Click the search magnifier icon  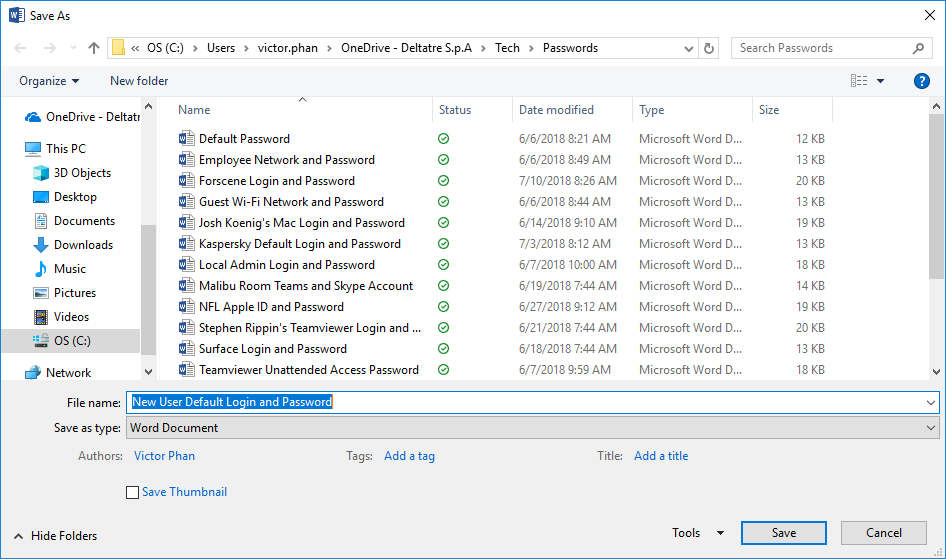tap(918, 48)
